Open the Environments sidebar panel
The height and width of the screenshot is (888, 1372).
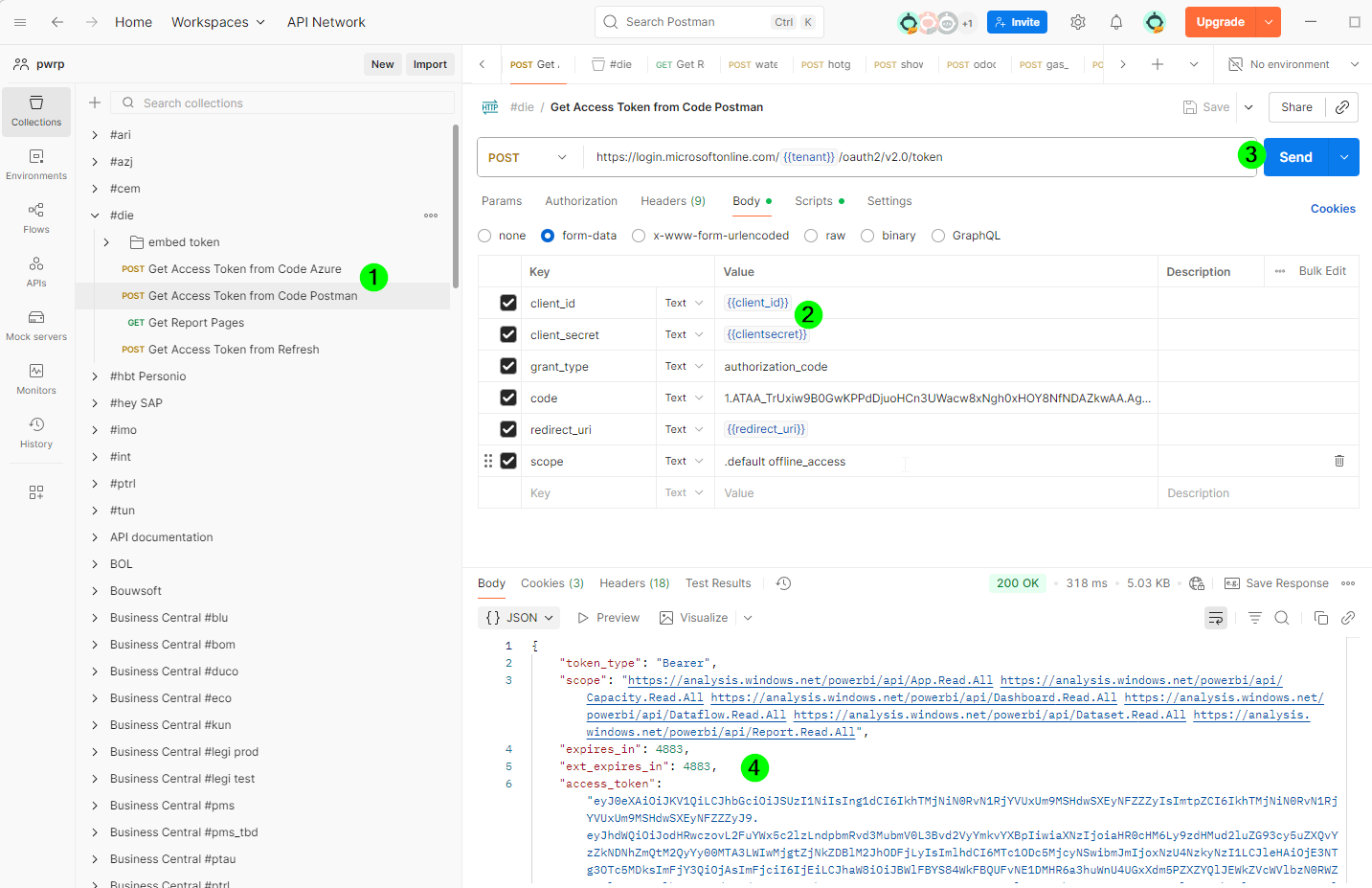click(36, 165)
